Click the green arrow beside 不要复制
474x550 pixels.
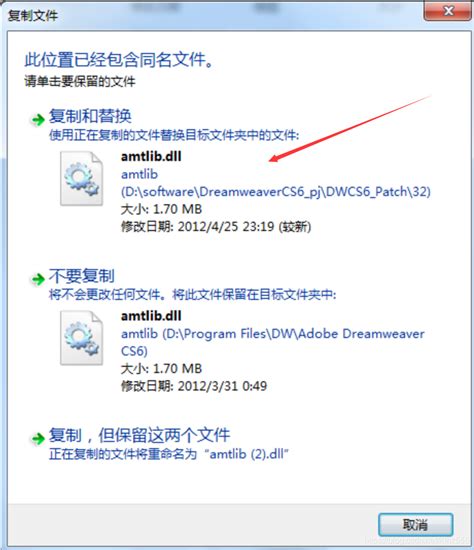(x=38, y=280)
